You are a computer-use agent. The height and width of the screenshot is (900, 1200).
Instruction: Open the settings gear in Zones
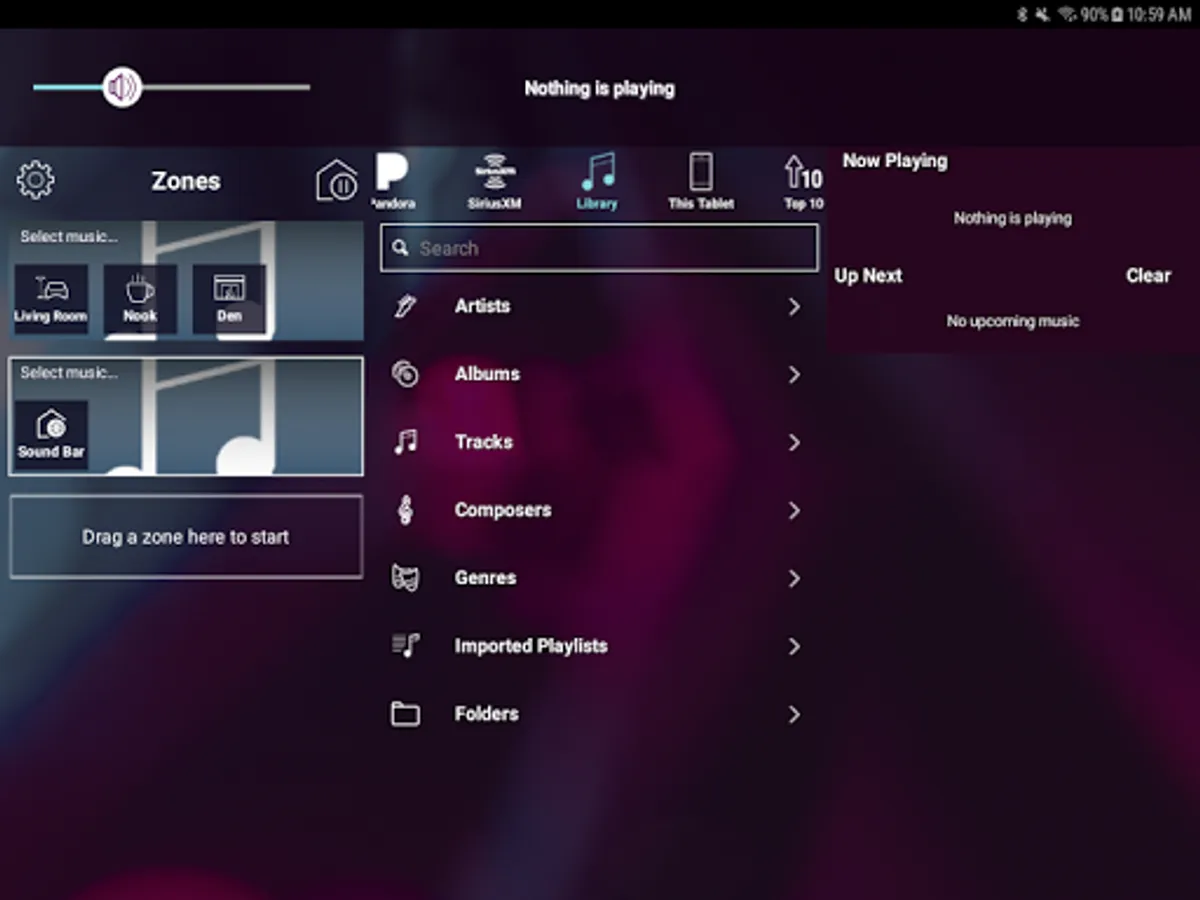[x=36, y=180]
